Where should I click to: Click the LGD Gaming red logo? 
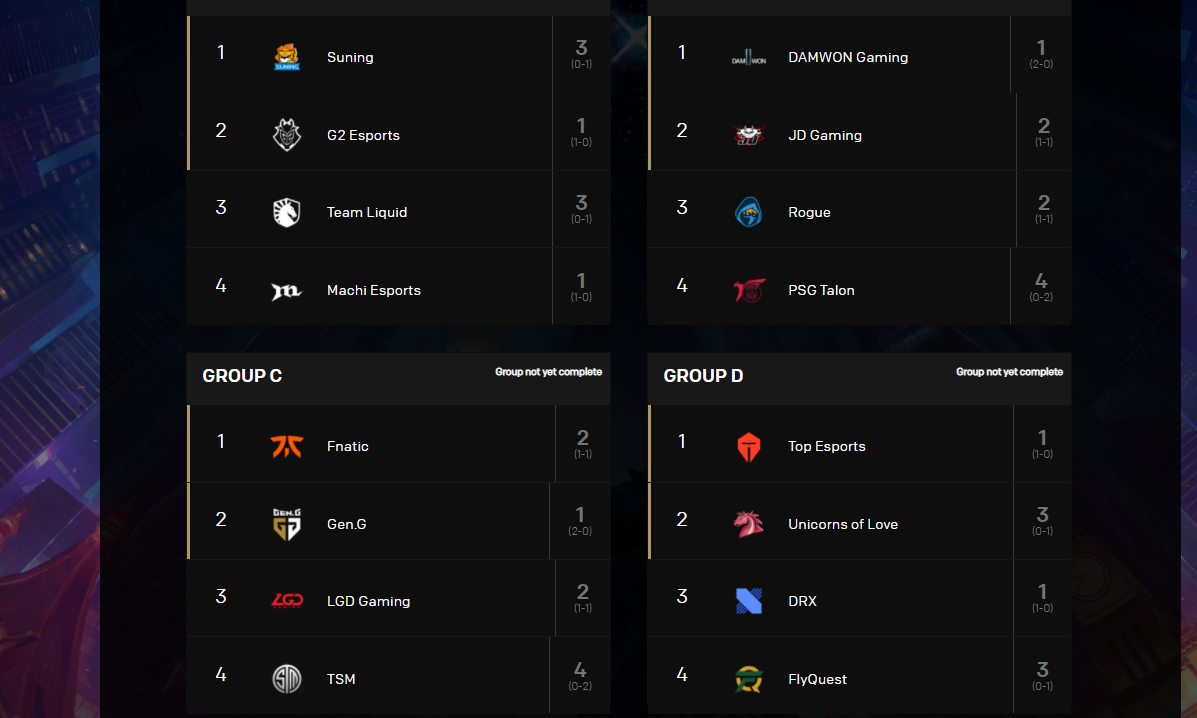click(x=287, y=601)
